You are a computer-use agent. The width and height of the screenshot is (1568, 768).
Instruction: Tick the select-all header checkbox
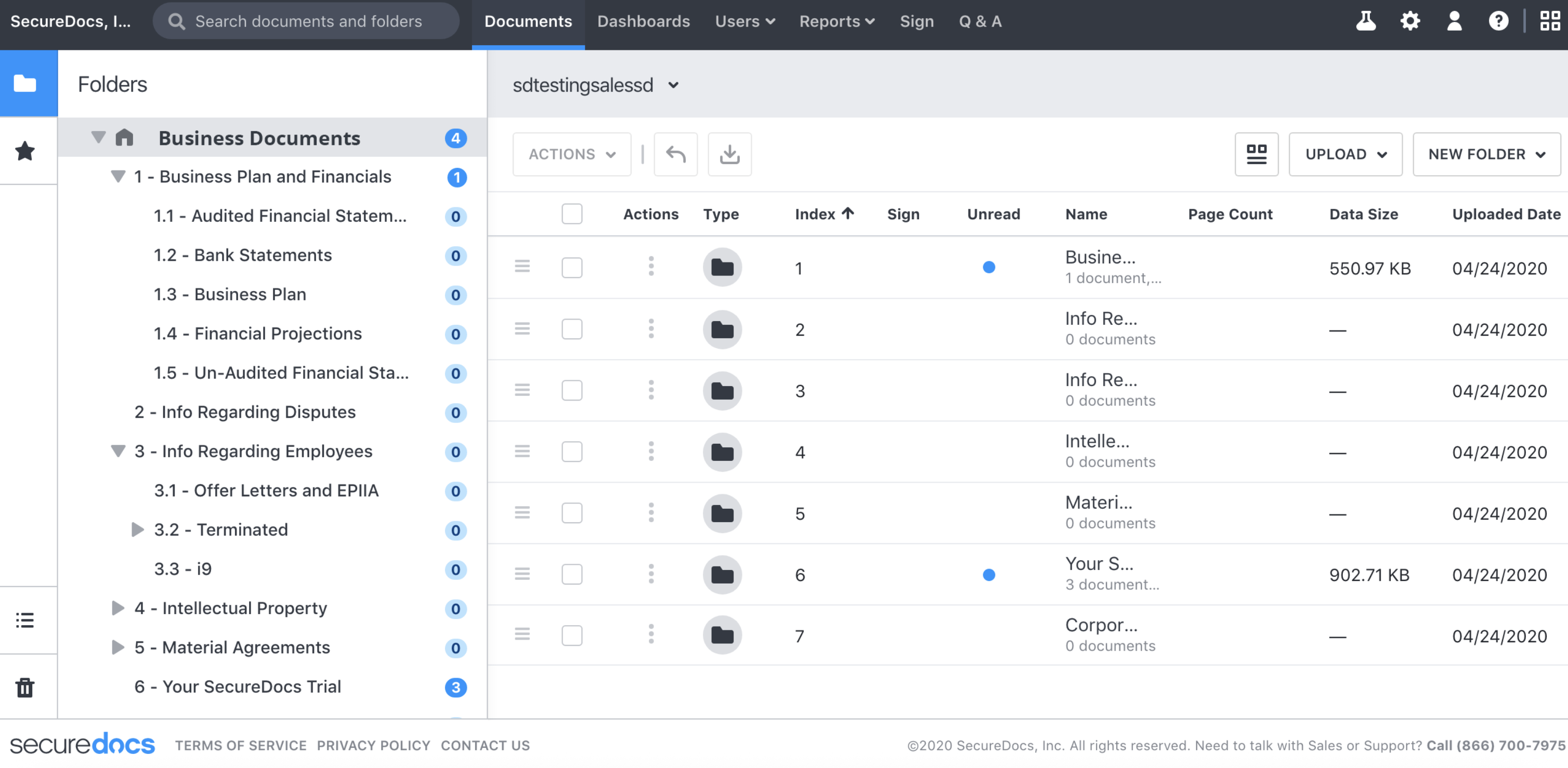click(x=571, y=214)
